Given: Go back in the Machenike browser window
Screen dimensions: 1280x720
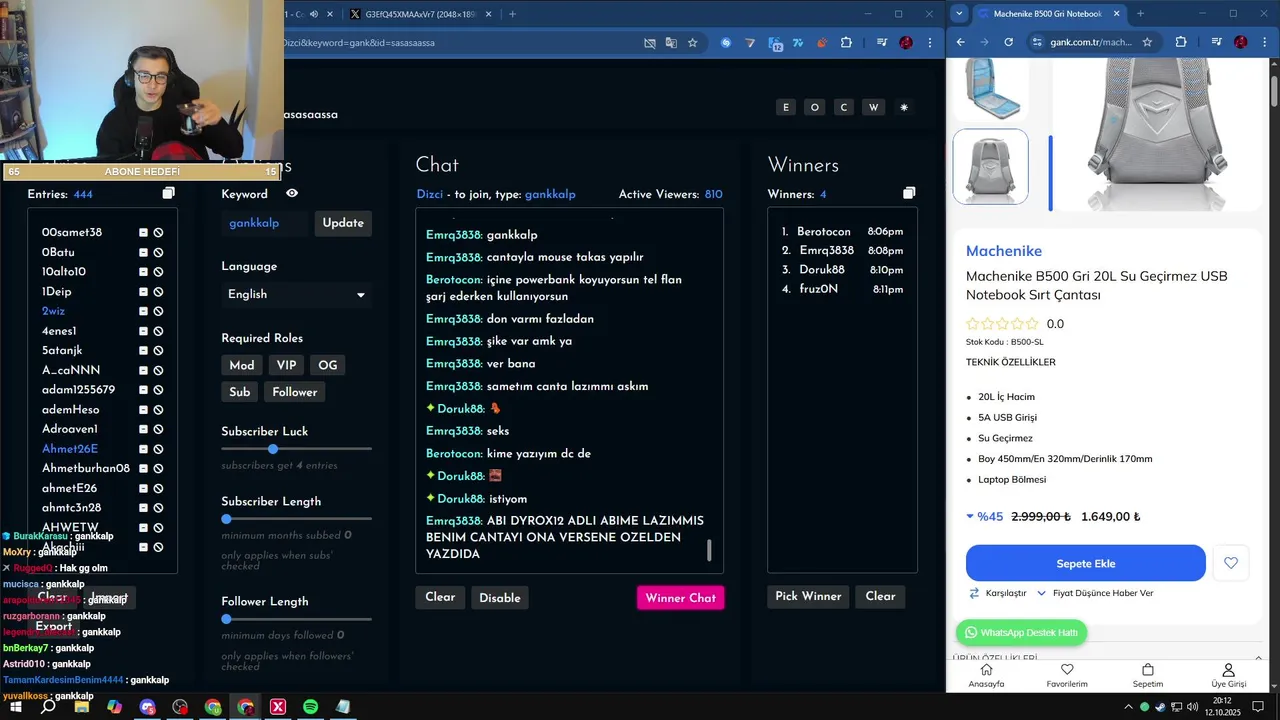Looking at the screenshot, I should (x=961, y=42).
